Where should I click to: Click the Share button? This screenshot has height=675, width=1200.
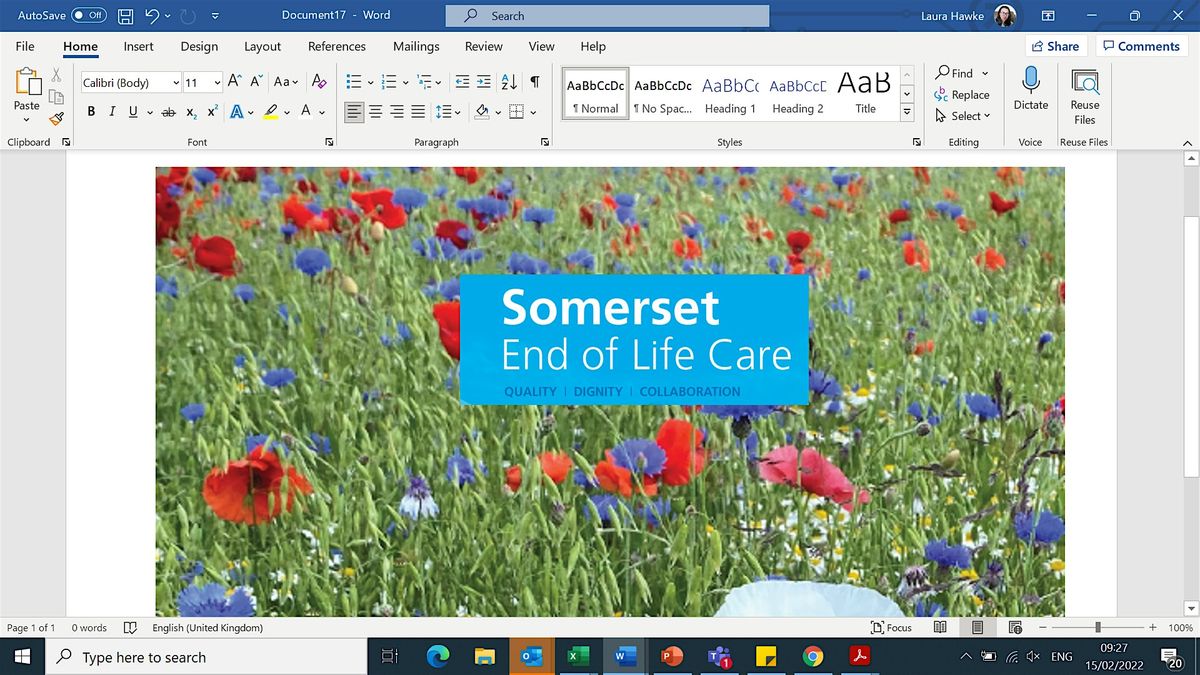pyautogui.click(x=1055, y=46)
